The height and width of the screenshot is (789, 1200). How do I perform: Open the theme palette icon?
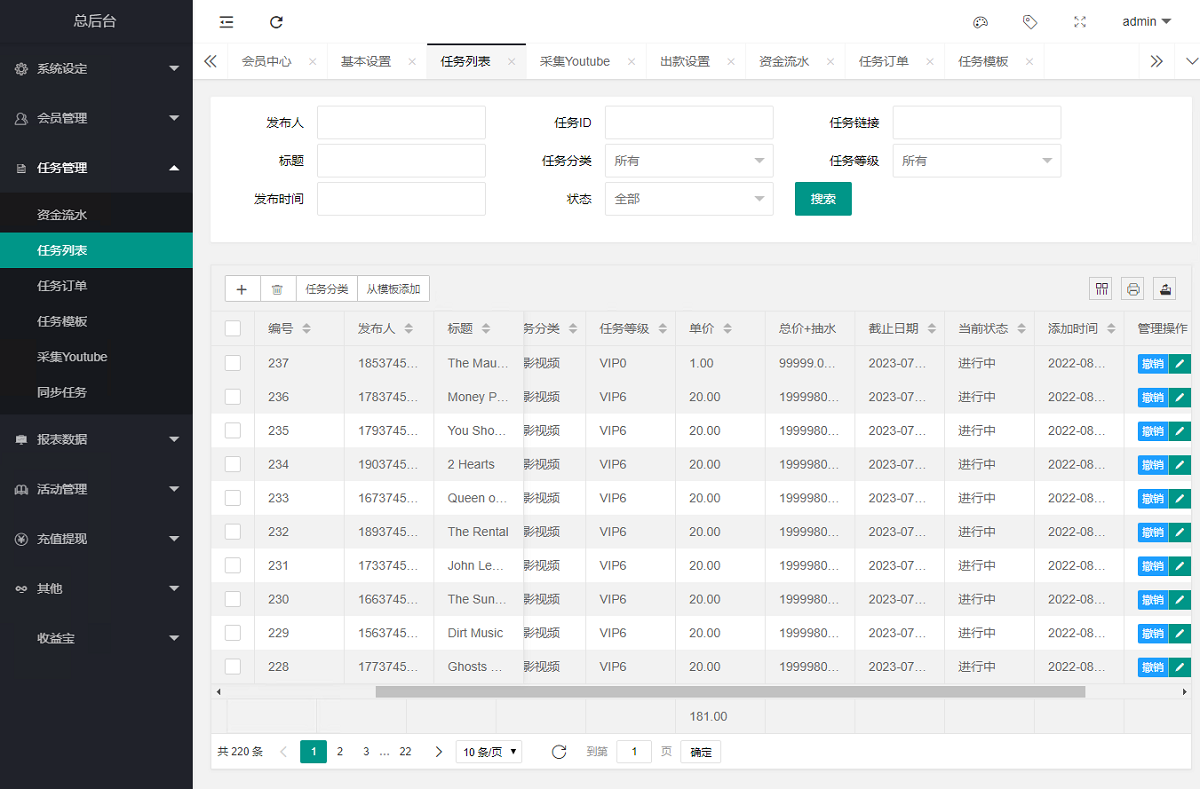pos(980,22)
